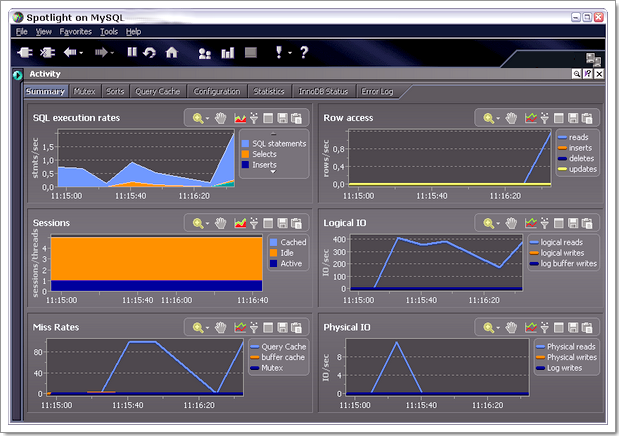Image resolution: width=619 pixels, height=436 pixels.
Task: Open the File menu
Action: point(22,32)
